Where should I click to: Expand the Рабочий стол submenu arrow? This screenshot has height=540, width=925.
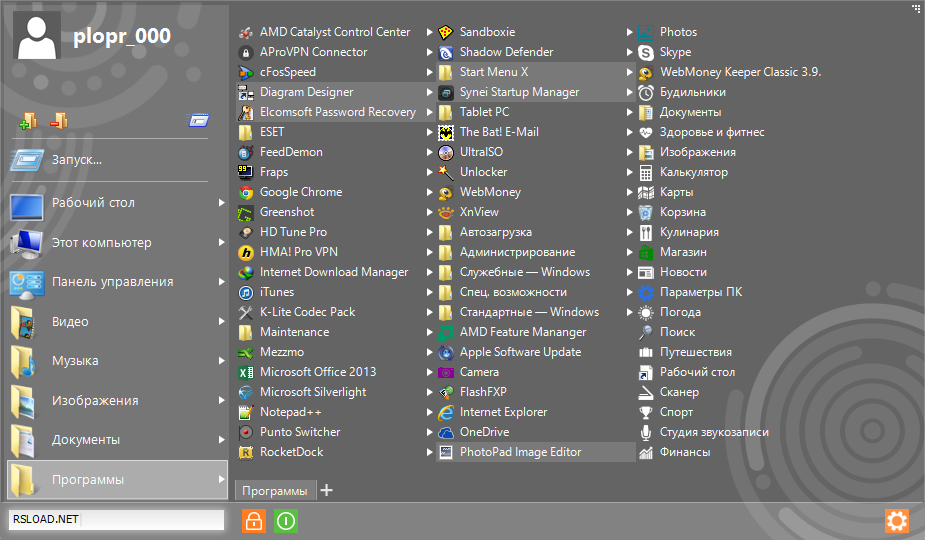(x=222, y=203)
